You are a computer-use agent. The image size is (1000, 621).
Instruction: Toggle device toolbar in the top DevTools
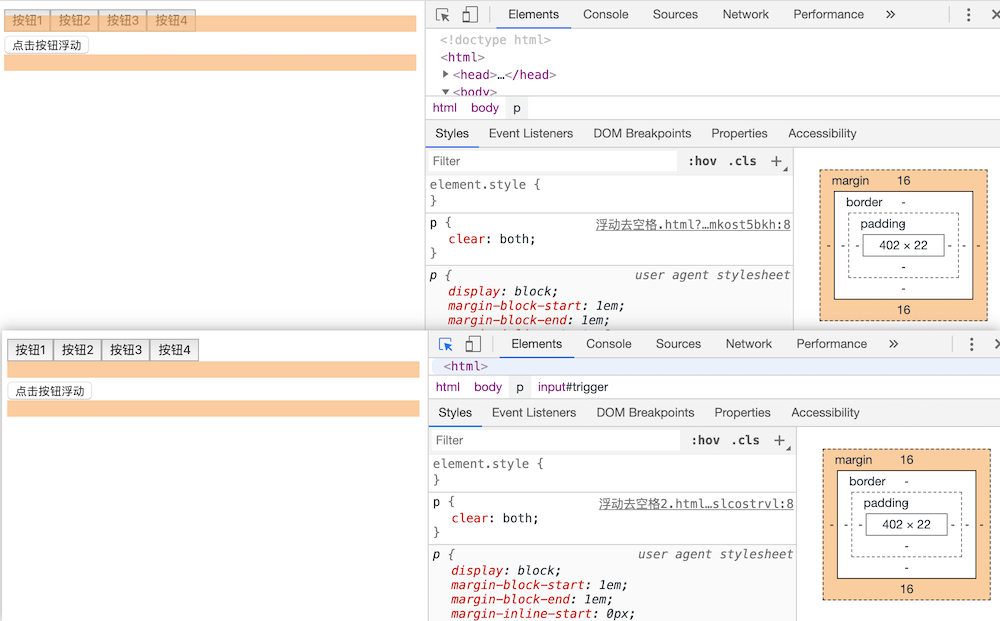point(470,15)
